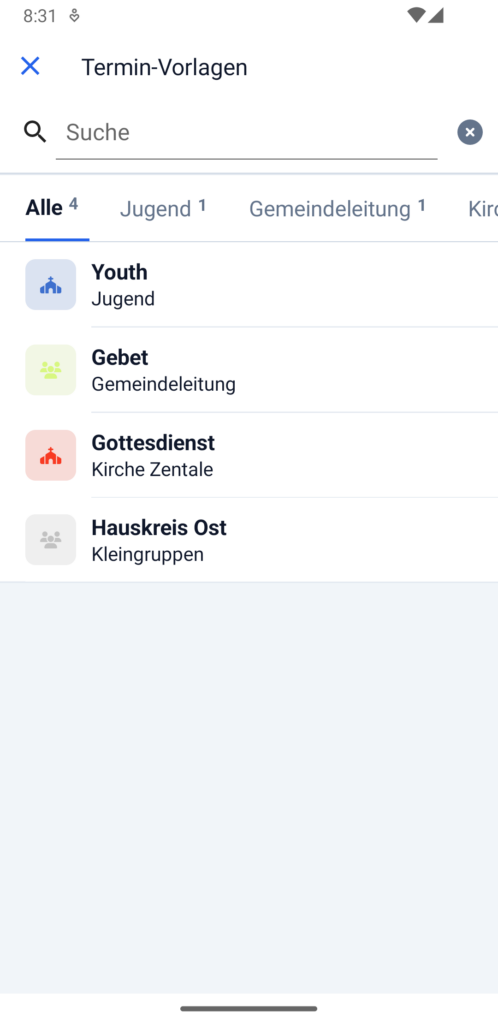This screenshot has height=1024, width=498.
Task: Select the partially visible Kirche tab
Action: pyautogui.click(x=483, y=208)
